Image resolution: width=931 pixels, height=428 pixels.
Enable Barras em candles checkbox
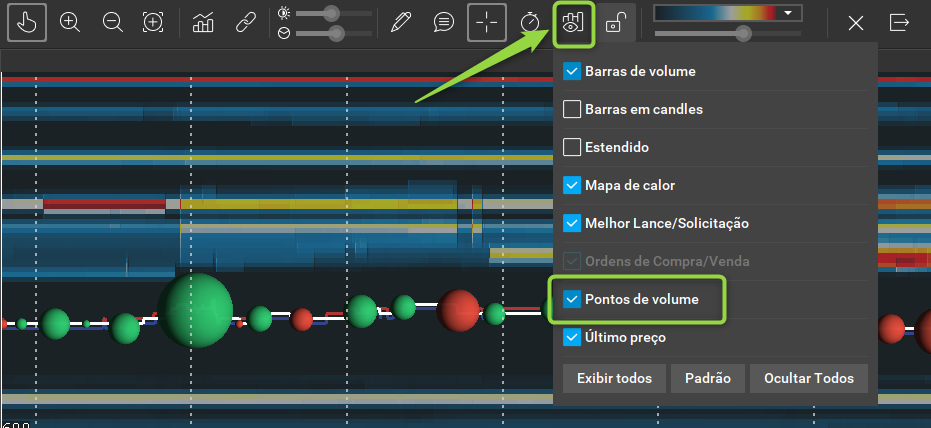pos(572,109)
